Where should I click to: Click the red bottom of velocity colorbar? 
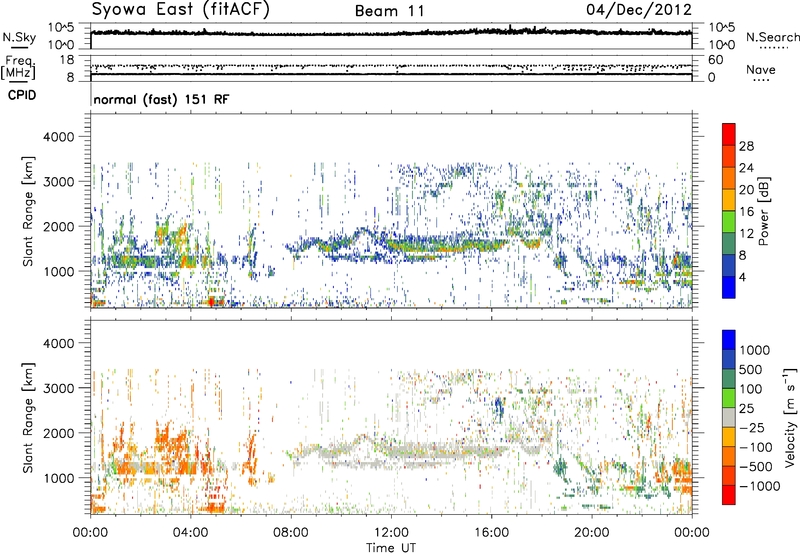[x=729, y=495]
